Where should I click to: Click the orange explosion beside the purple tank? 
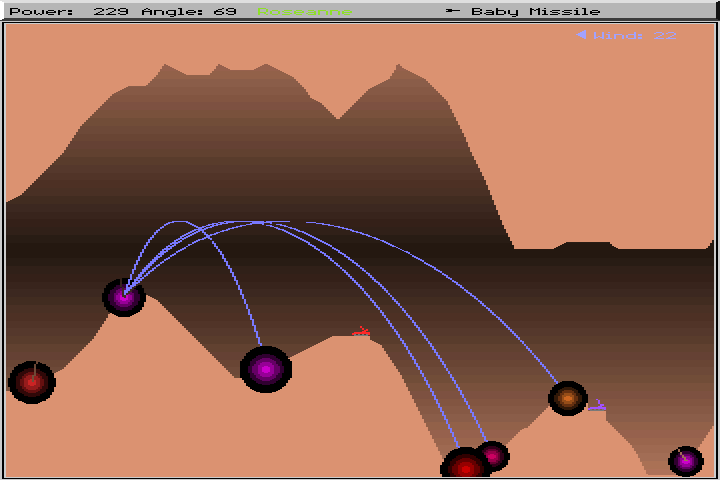pyautogui.click(x=567, y=398)
